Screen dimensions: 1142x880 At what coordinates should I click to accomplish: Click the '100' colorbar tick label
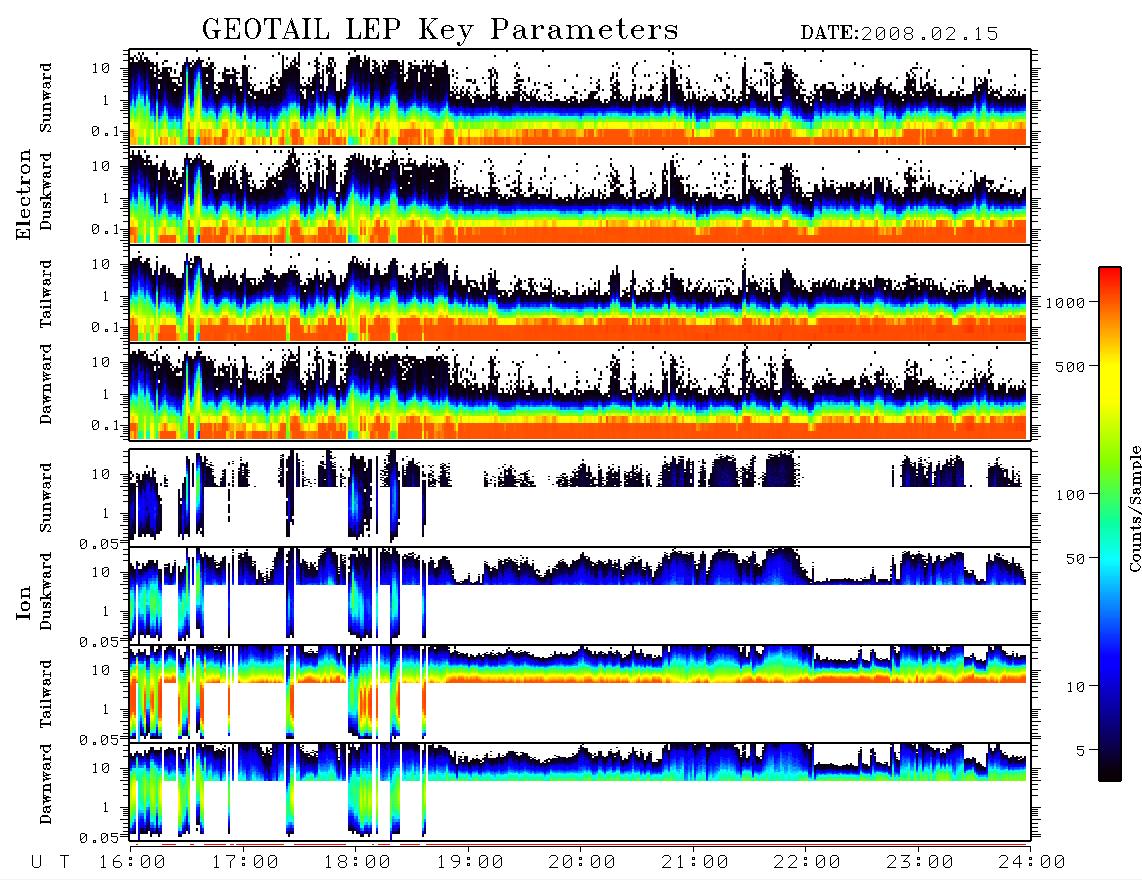1071,495
